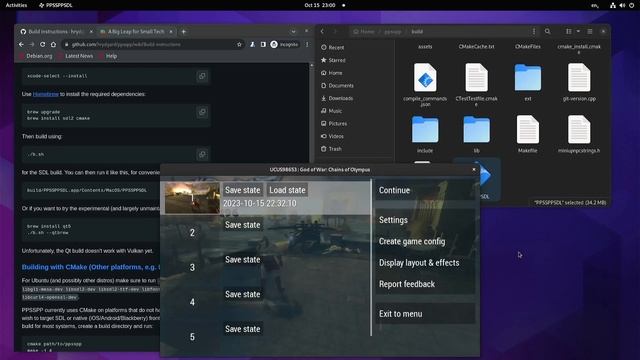Open the file manager view options dropdown
Viewport: 640px width, 360px height.
coord(578,31)
